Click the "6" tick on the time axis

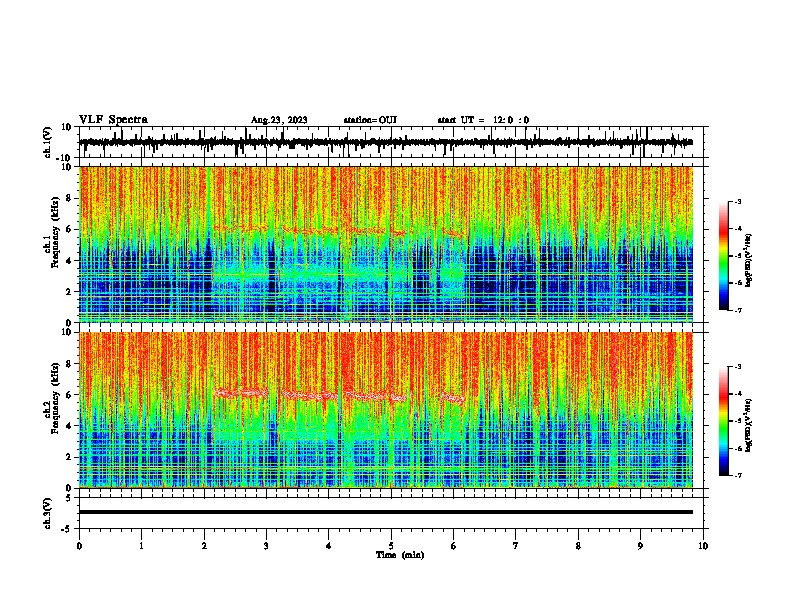[x=454, y=546]
